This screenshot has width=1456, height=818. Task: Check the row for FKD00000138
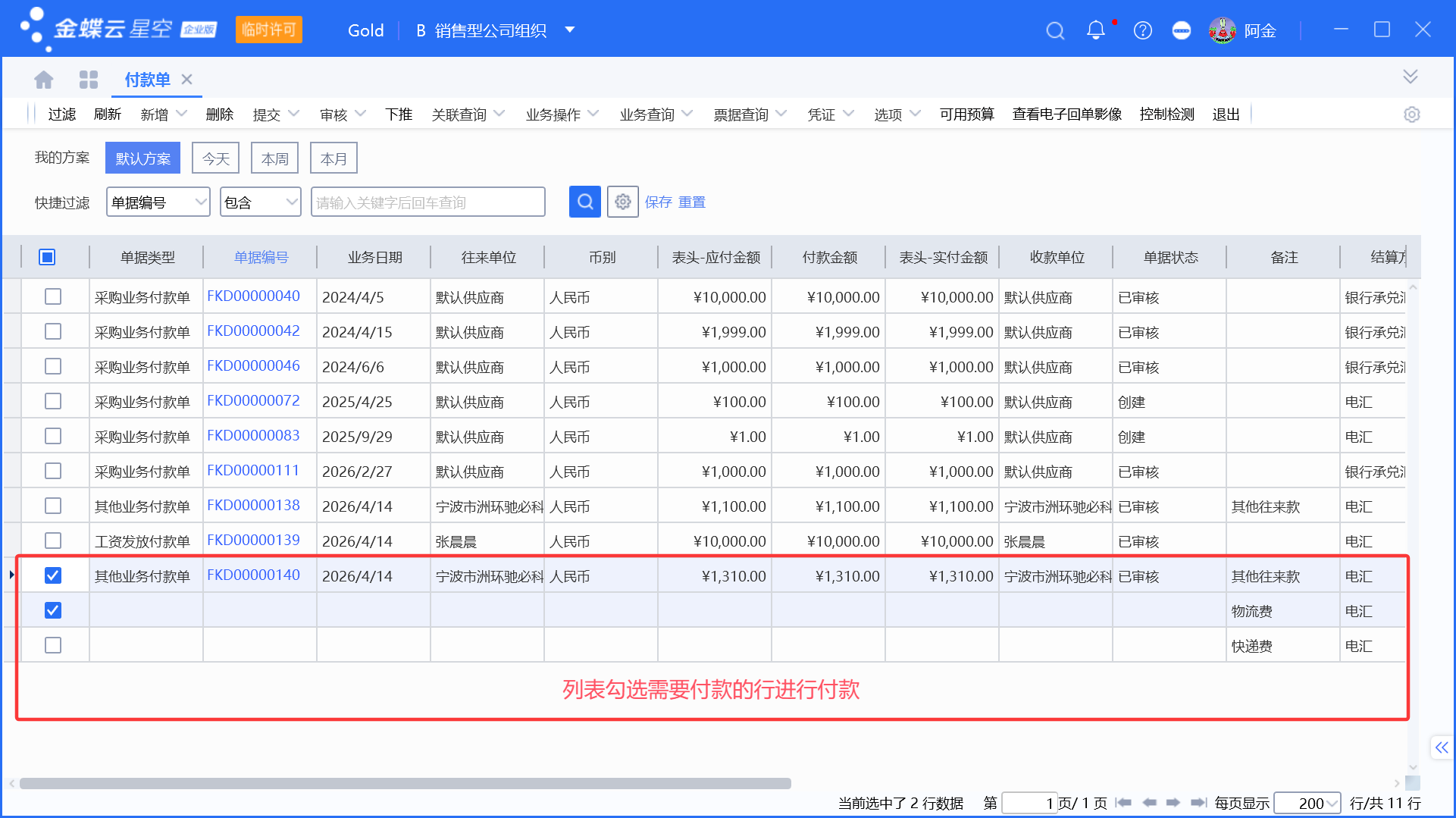52,506
